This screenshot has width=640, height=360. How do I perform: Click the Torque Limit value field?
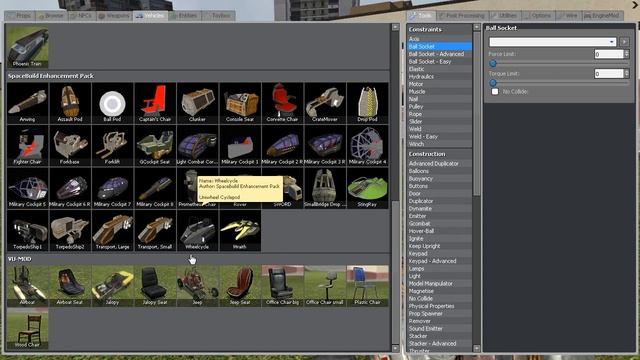pyautogui.click(x=609, y=73)
